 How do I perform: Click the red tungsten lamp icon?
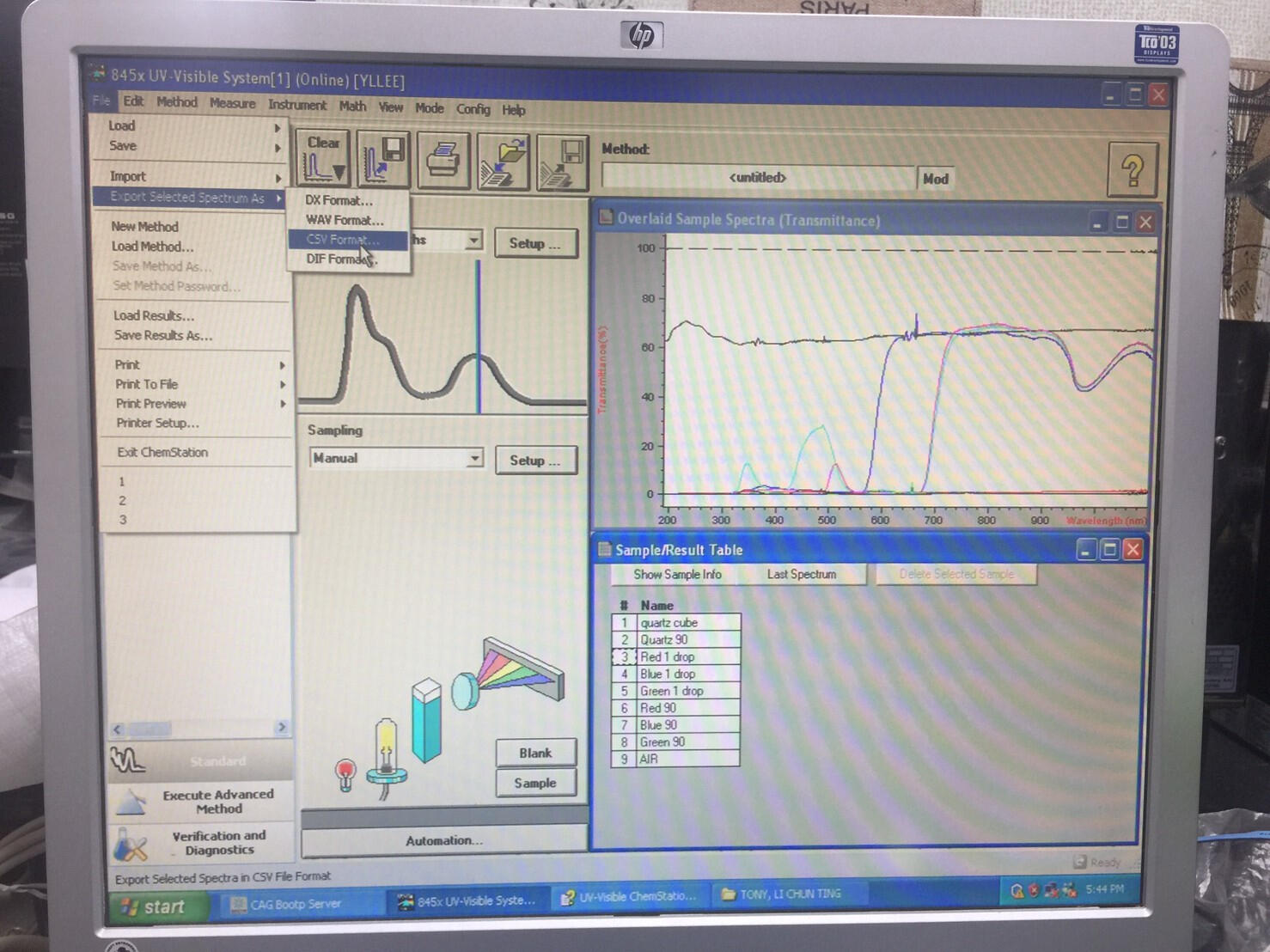tap(345, 772)
